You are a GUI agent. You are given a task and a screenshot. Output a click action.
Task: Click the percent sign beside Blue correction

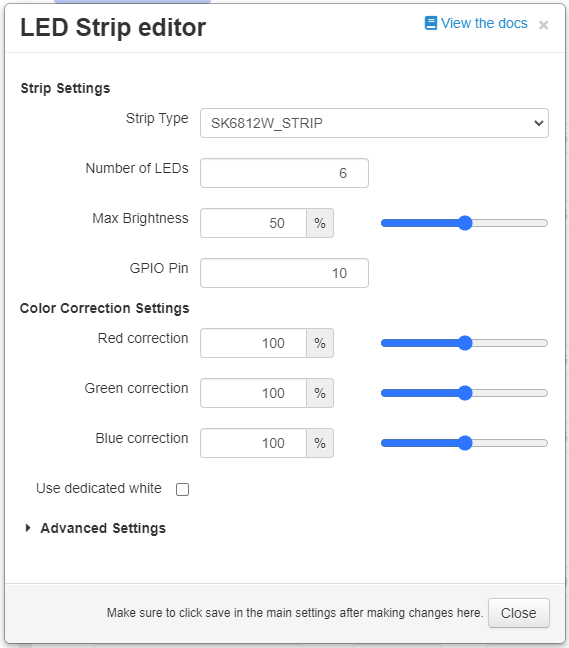click(320, 443)
